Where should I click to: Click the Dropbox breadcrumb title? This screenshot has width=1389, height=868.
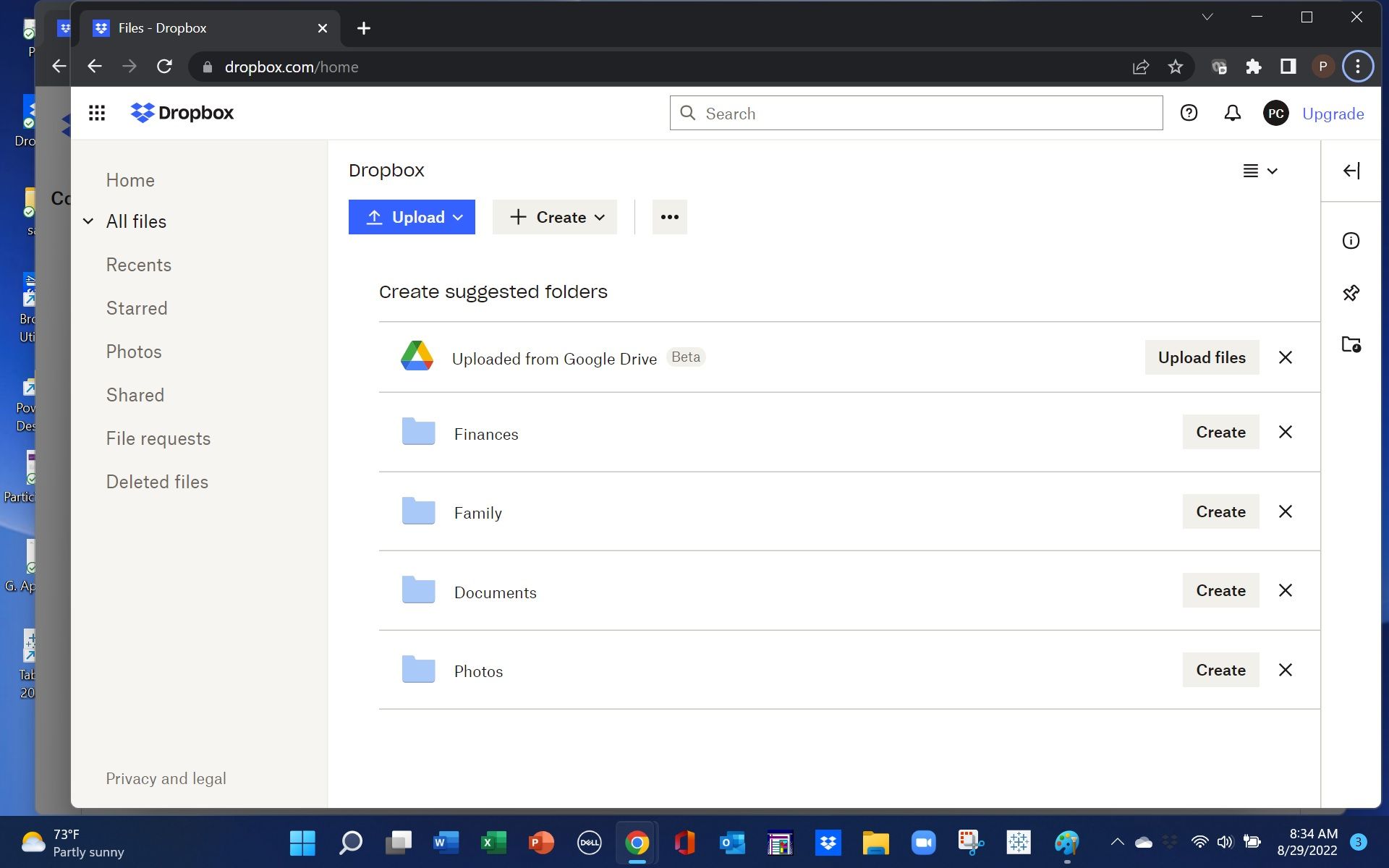pos(386,170)
